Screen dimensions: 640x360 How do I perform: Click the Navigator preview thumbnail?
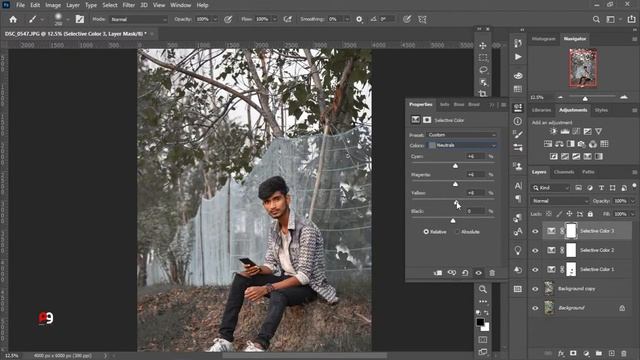[x=583, y=68]
